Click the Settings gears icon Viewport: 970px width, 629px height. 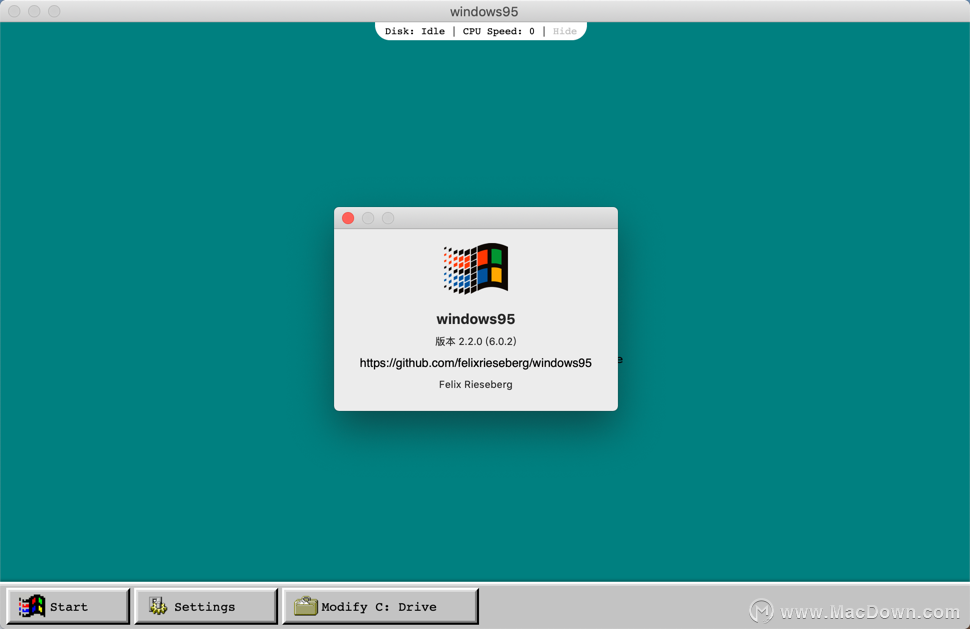[x=158, y=606]
